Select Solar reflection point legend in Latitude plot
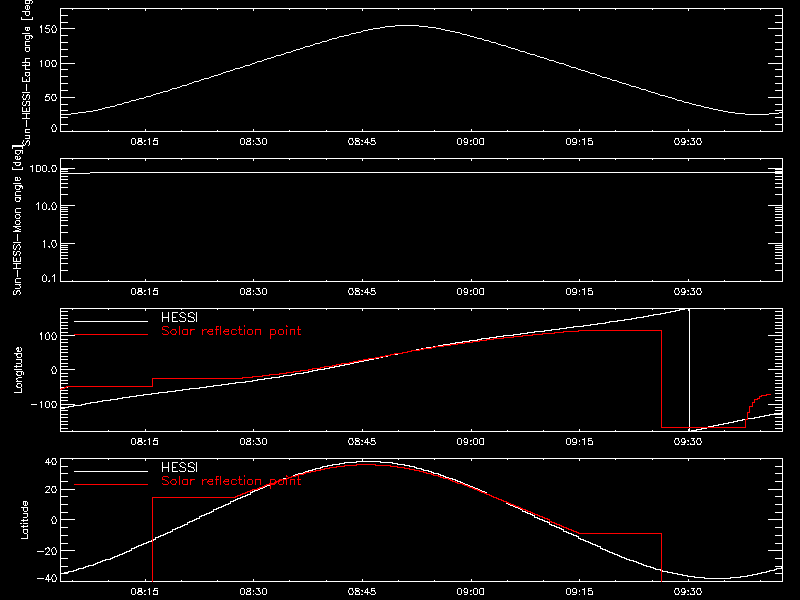The height and width of the screenshot is (600, 800). 231,481
